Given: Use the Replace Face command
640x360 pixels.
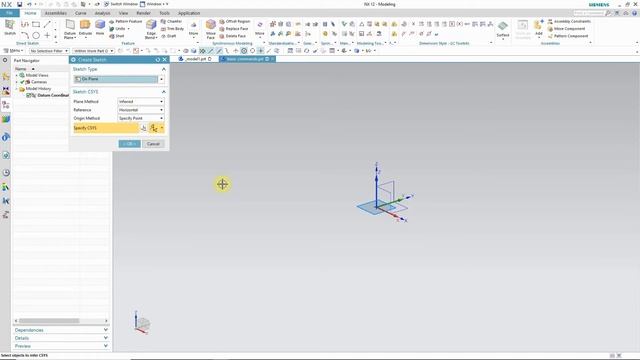Looking at the screenshot, I should pyautogui.click(x=233, y=29).
